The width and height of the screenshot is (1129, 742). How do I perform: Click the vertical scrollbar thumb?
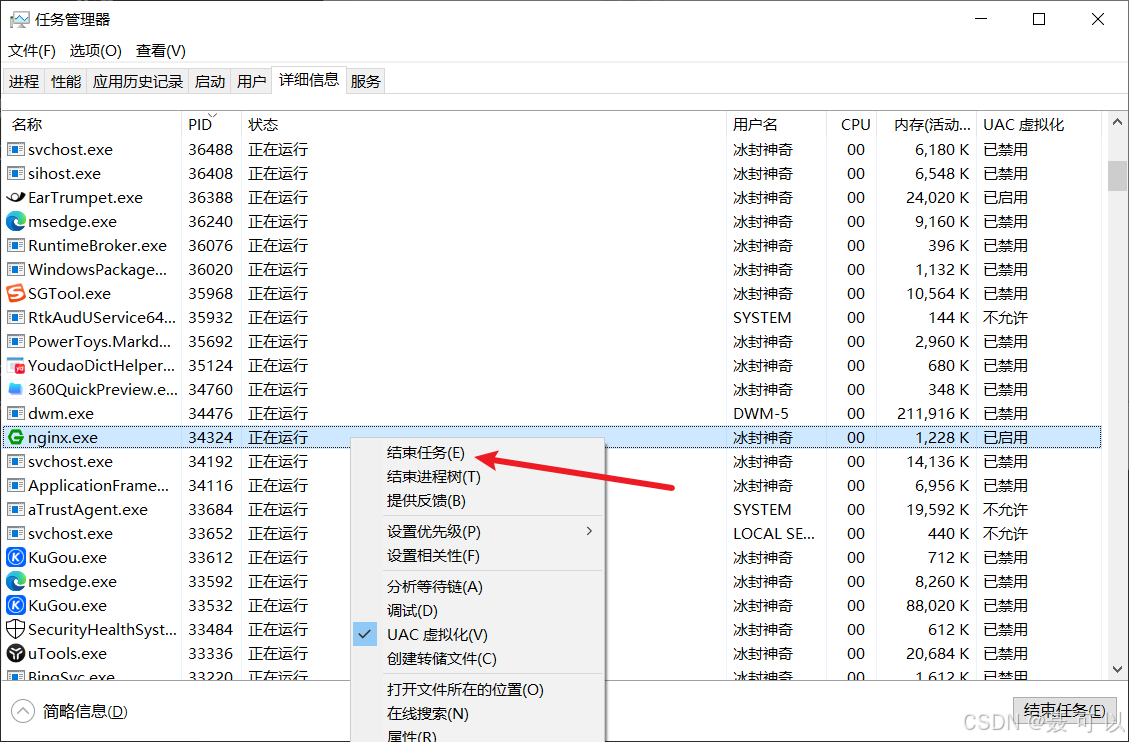click(x=1117, y=176)
